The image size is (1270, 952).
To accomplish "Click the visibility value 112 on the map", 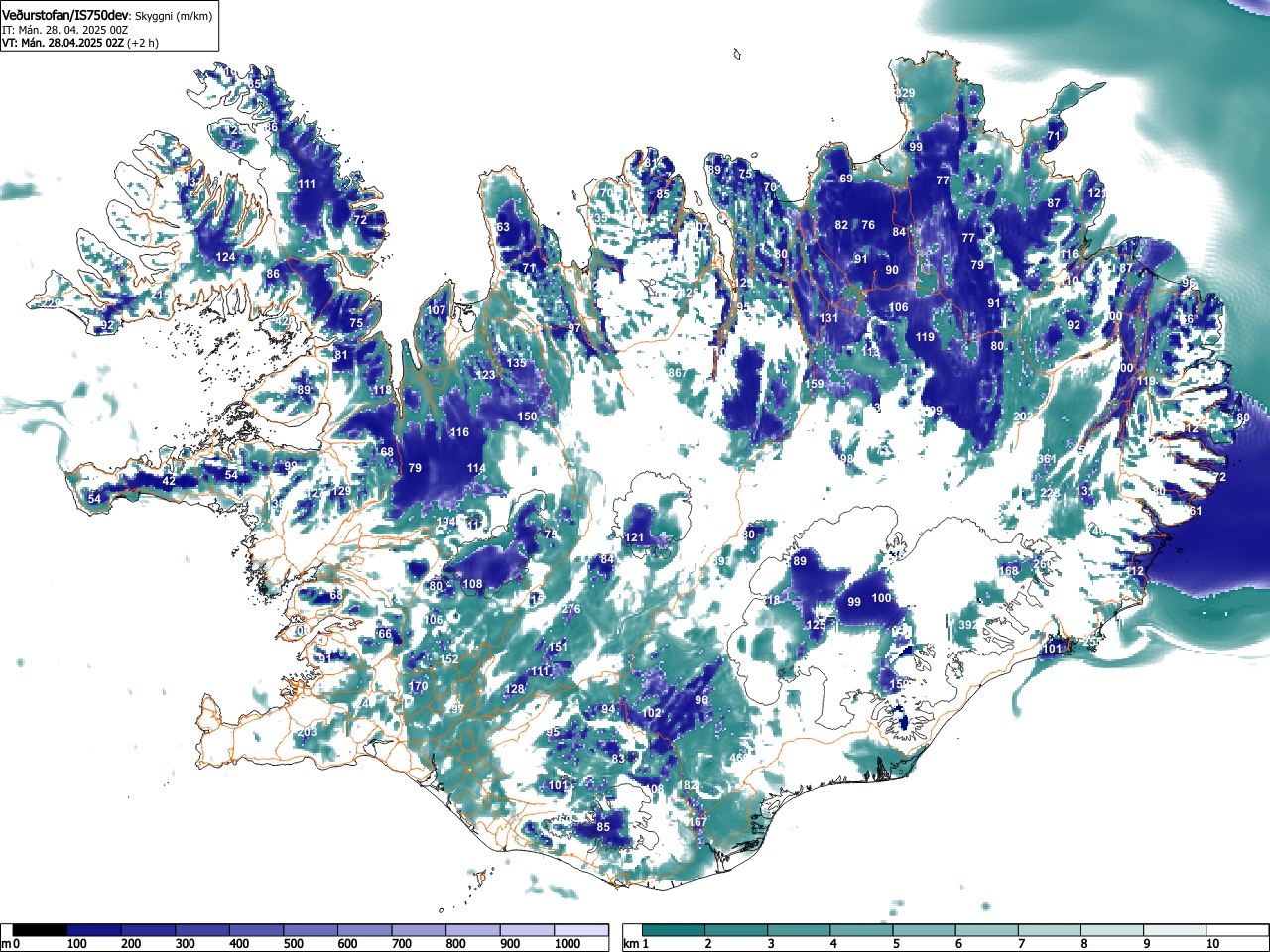I will [1135, 571].
